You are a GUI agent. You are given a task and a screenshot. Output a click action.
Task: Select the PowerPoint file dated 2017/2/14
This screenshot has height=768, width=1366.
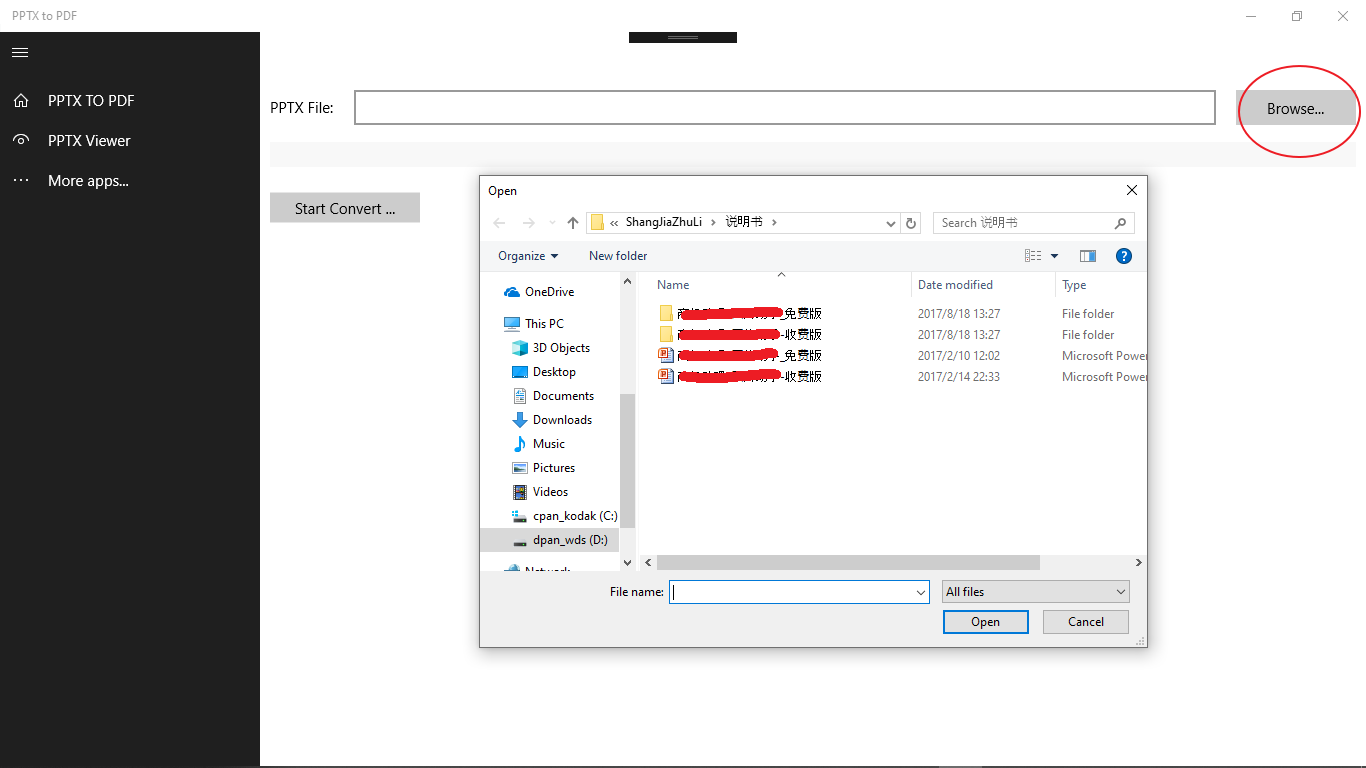(x=740, y=377)
